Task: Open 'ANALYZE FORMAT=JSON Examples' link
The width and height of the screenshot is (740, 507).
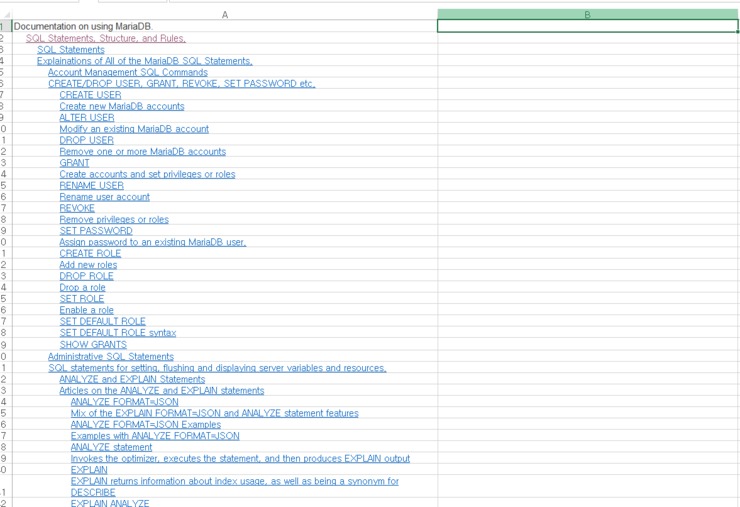Action: (146, 424)
